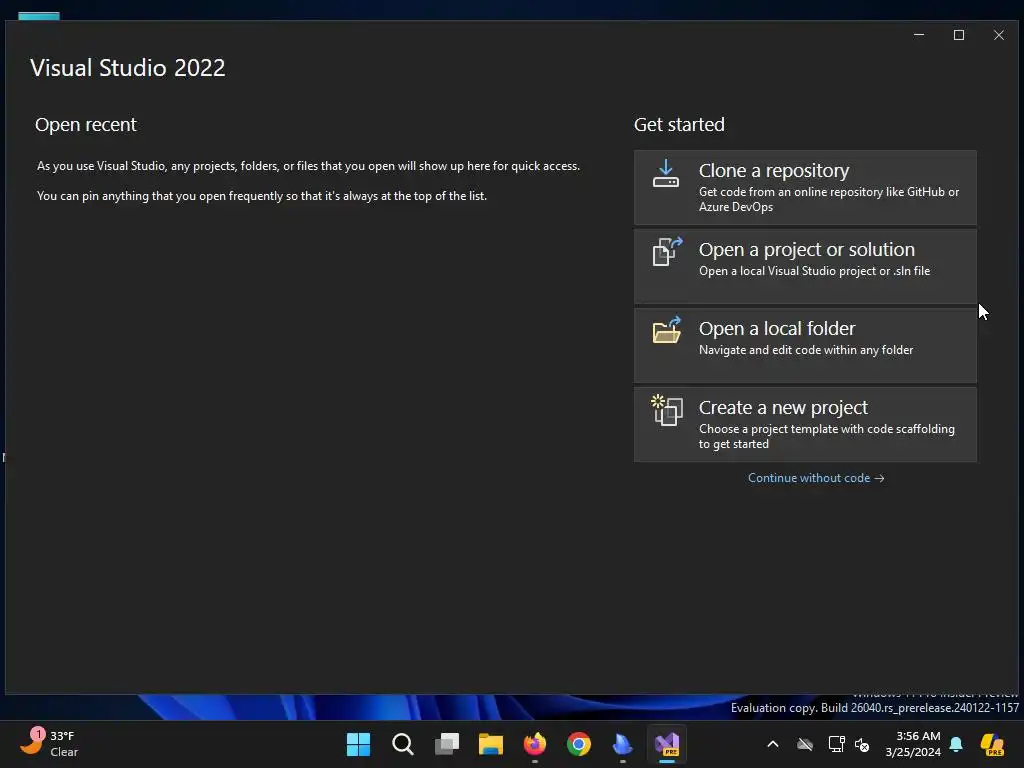Screen dimensions: 1024x768
Task: Click the Open recent heading
Action: tap(86, 124)
